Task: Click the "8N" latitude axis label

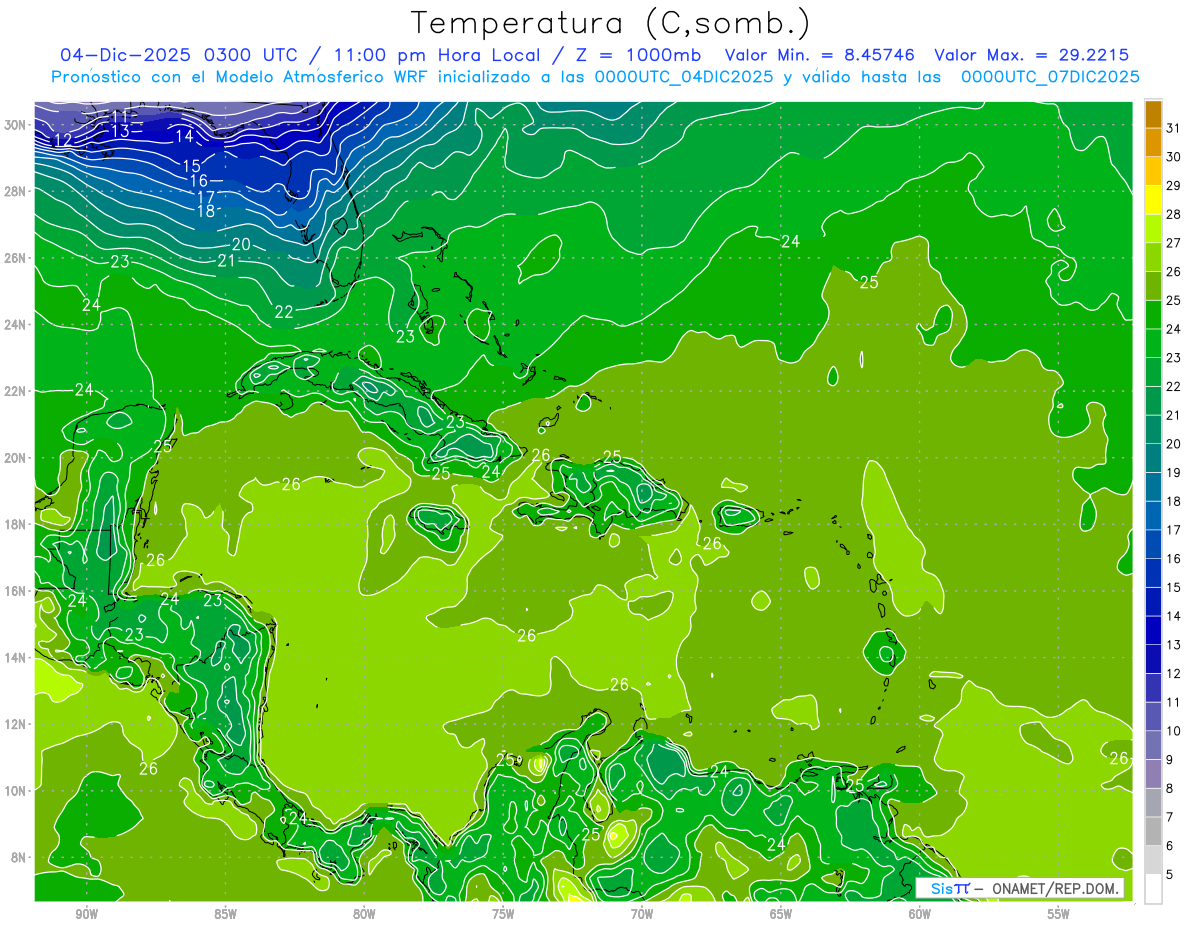Action: (x=18, y=858)
